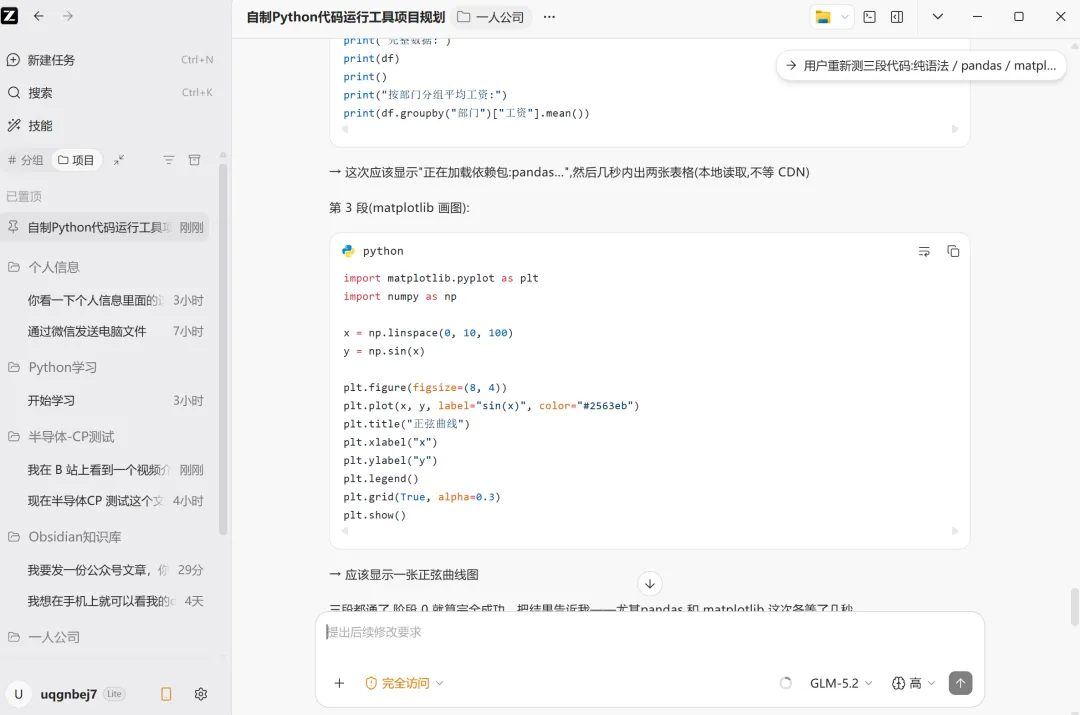Screen dimensions: 1080x715
Task: Open the GLM-5.2 model dropdown
Action: [x=841, y=683]
